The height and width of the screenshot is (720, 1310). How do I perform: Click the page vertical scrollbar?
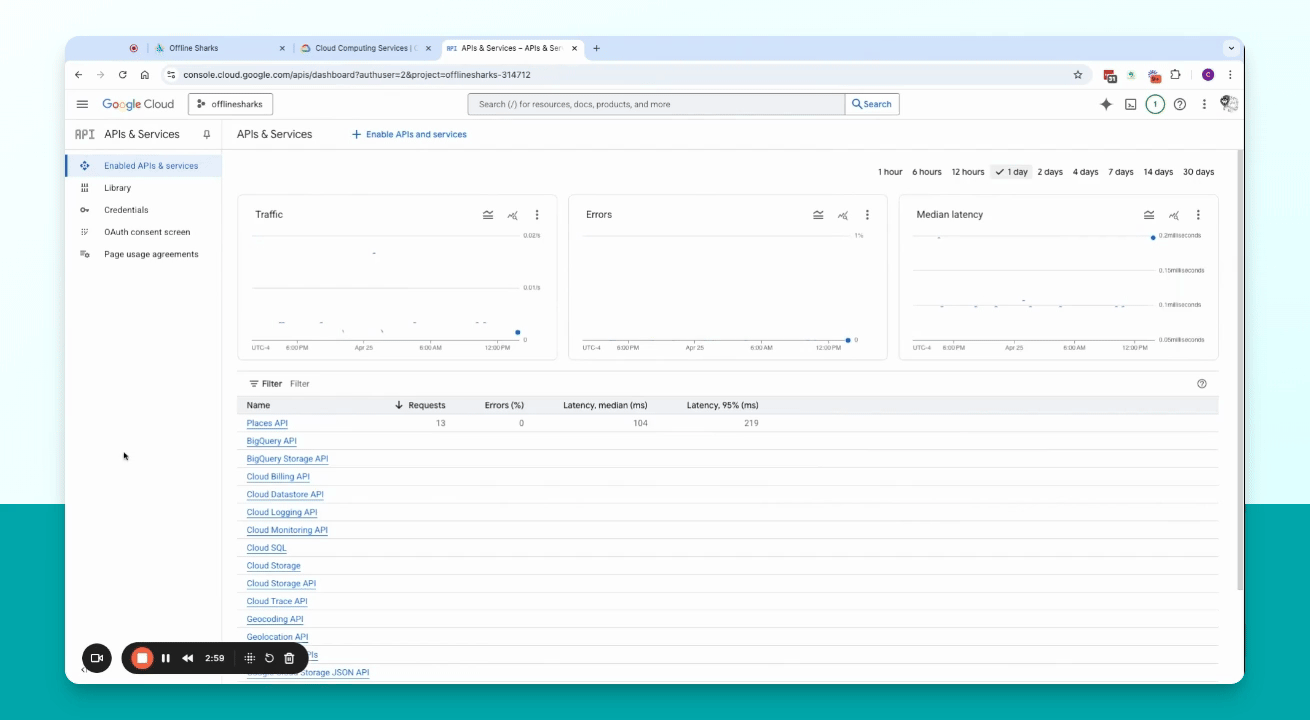1240,370
